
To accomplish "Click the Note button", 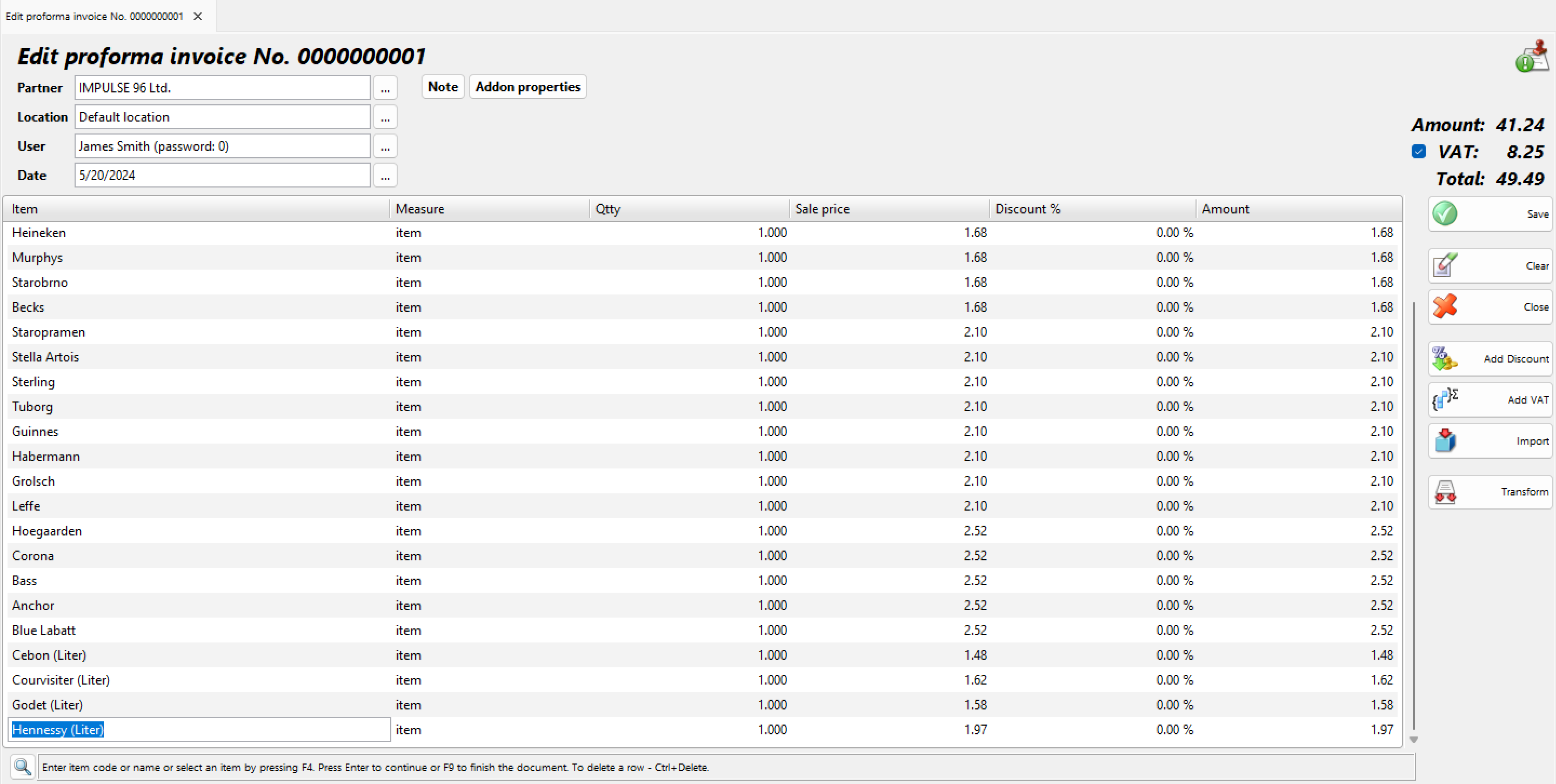I will click(x=443, y=87).
